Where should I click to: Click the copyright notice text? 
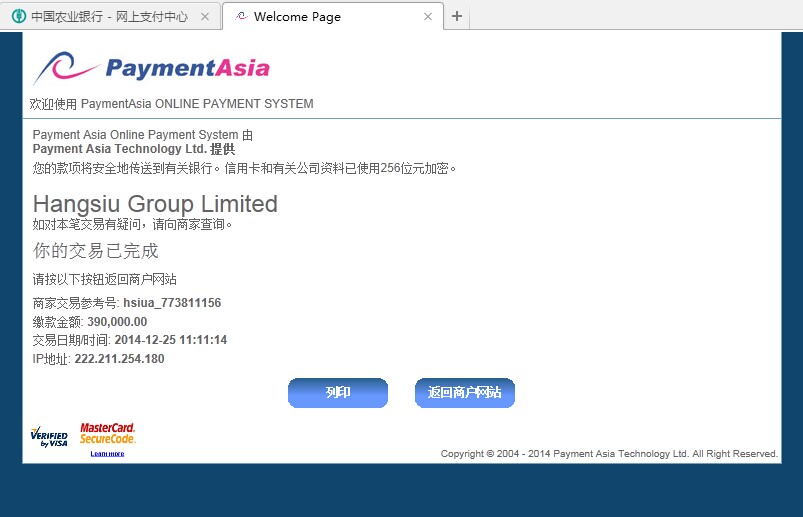coord(609,454)
